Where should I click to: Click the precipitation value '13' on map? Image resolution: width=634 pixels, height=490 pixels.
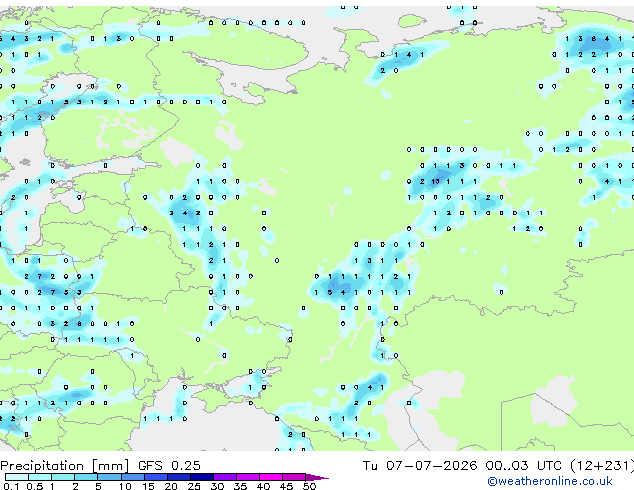pyautogui.click(x=435, y=182)
